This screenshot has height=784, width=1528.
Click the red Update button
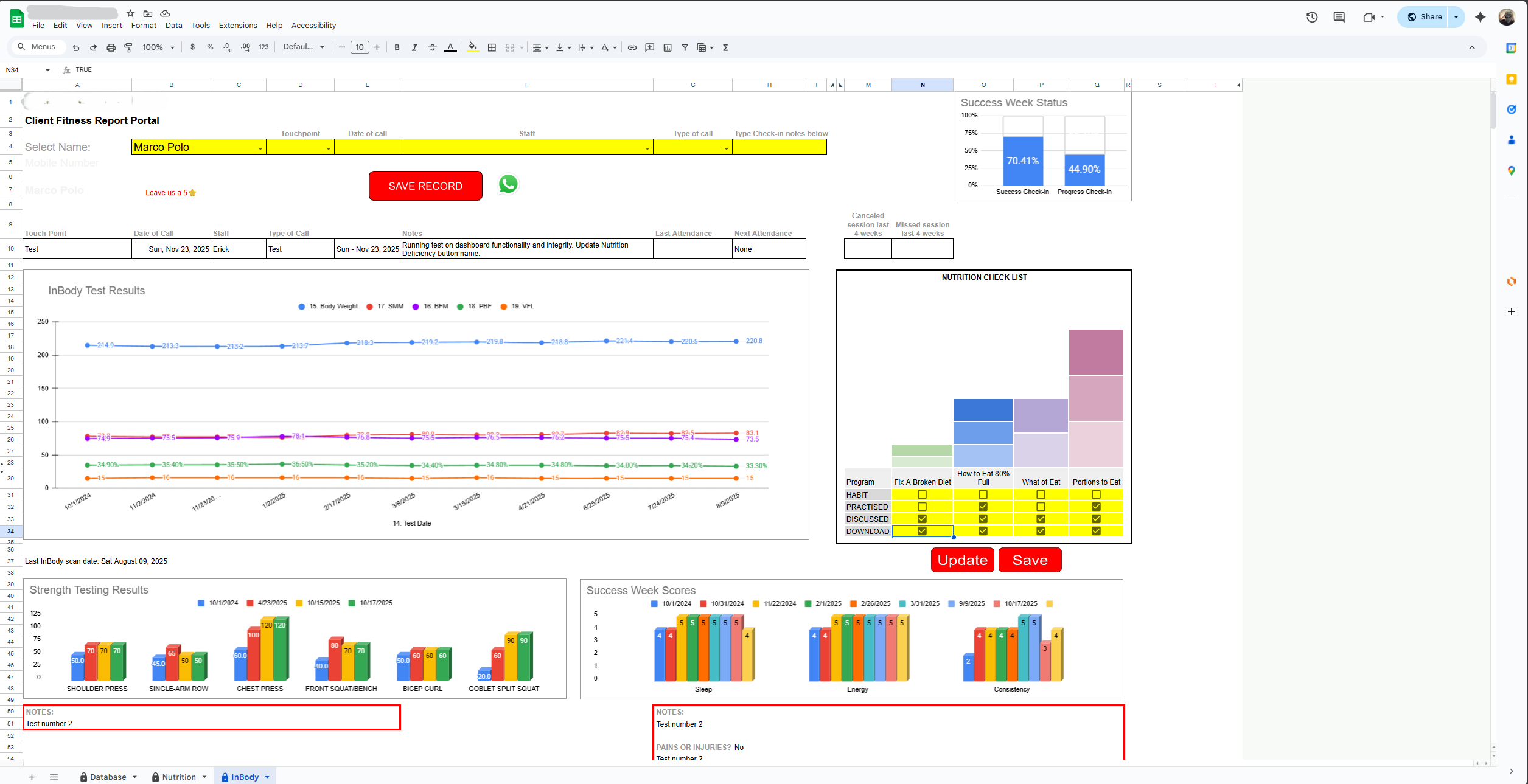click(962, 560)
